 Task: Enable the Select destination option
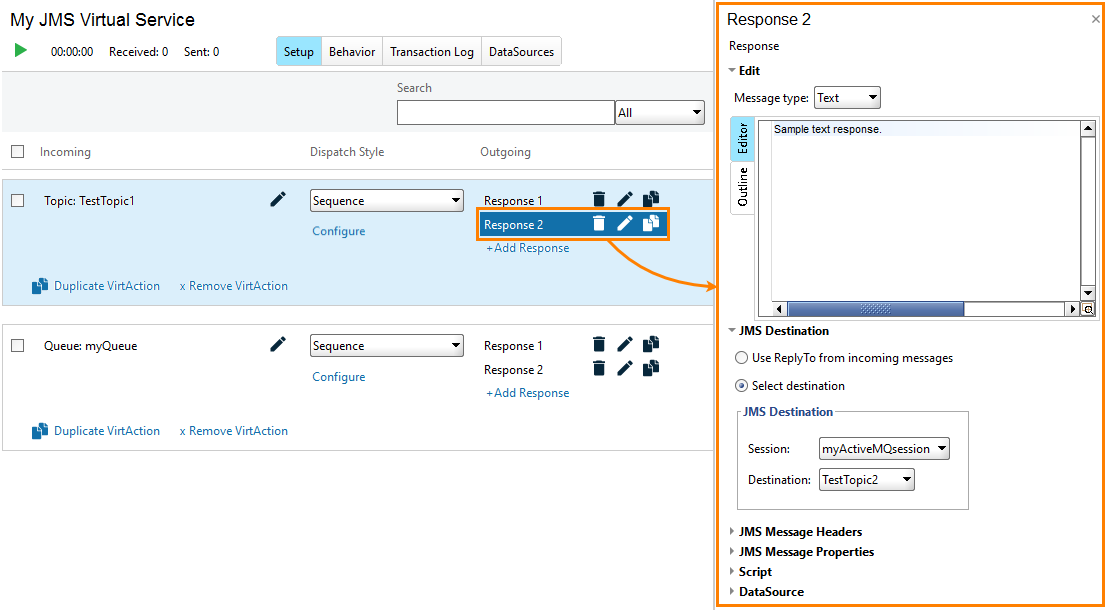[741, 386]
